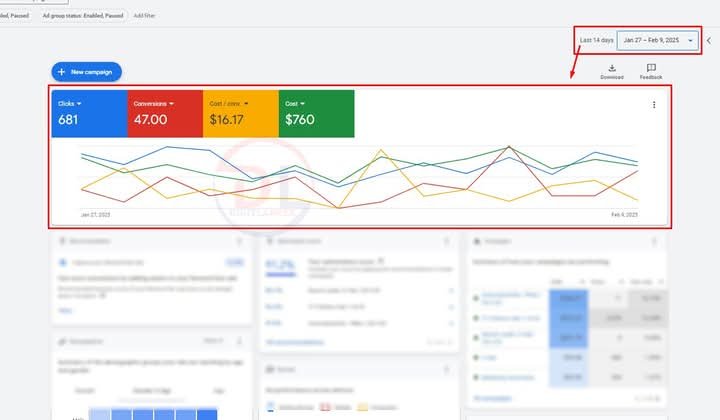Select the Ad group status filter chip
This screenshot has width=720, height=420.
pyautogui.click(x=84, y=16)
